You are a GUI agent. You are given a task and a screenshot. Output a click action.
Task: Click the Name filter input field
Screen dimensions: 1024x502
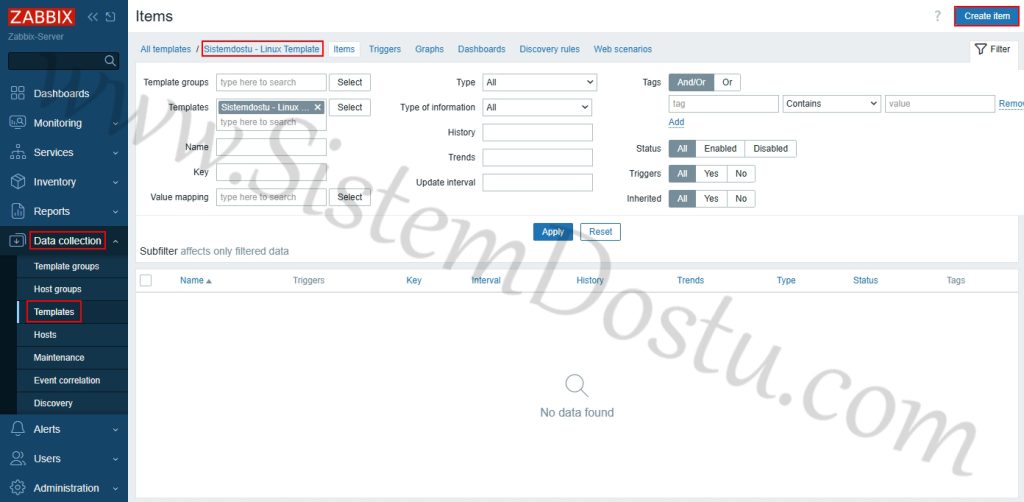pos(271,147)
